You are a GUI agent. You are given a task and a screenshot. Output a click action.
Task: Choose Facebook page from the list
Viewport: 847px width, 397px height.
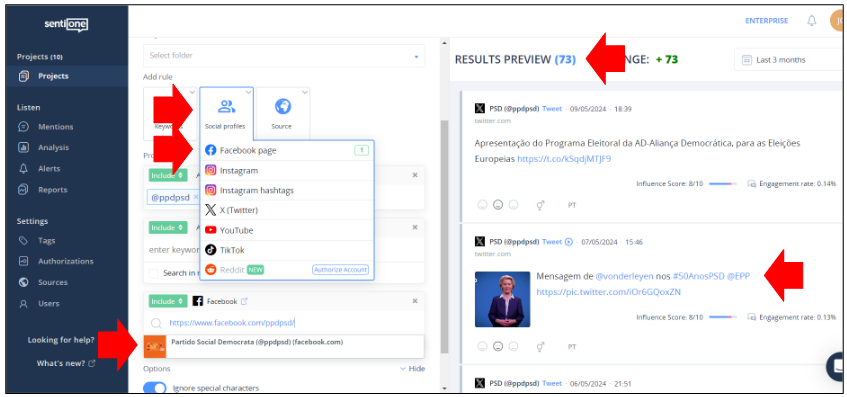click(x=287, y=151)
